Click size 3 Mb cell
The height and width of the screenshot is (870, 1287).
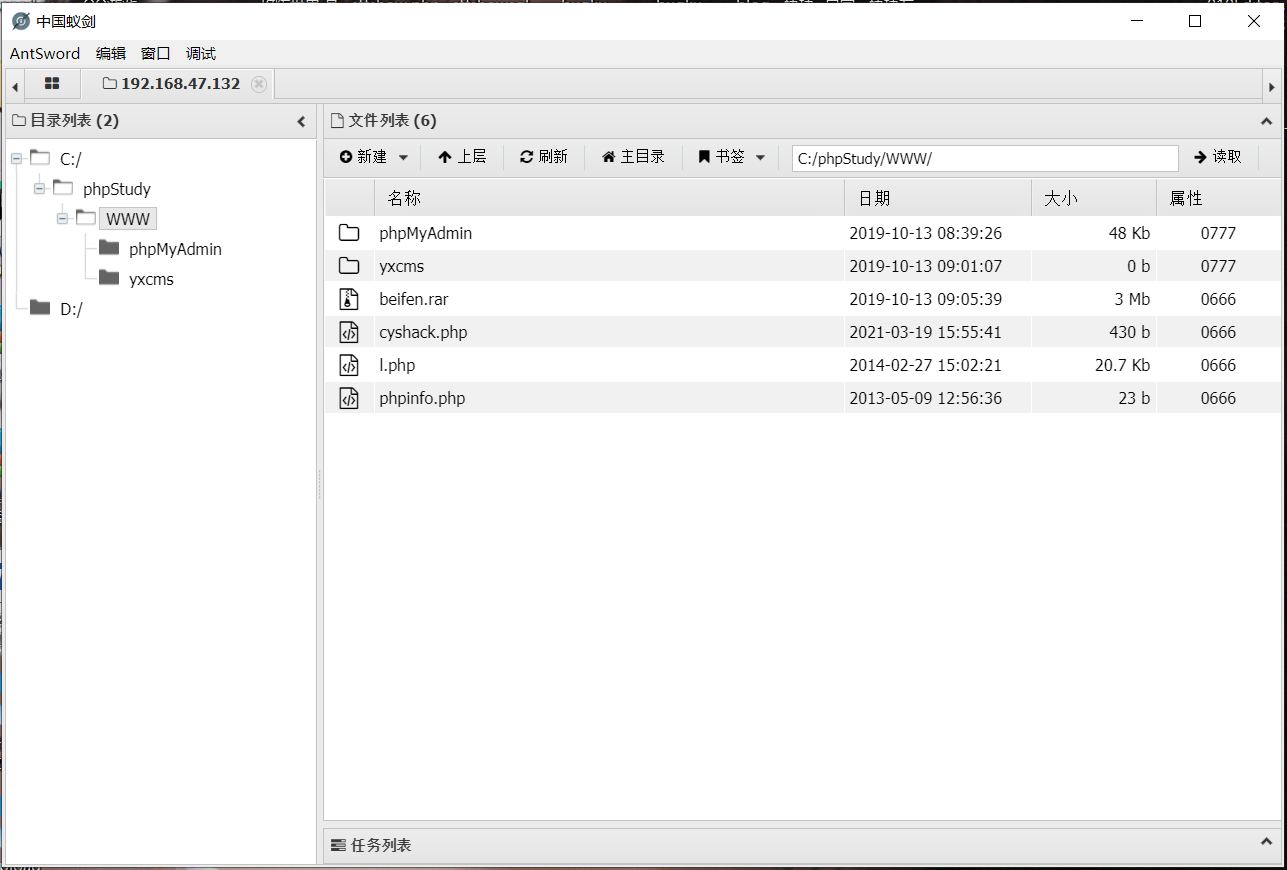pos(1131,299)
